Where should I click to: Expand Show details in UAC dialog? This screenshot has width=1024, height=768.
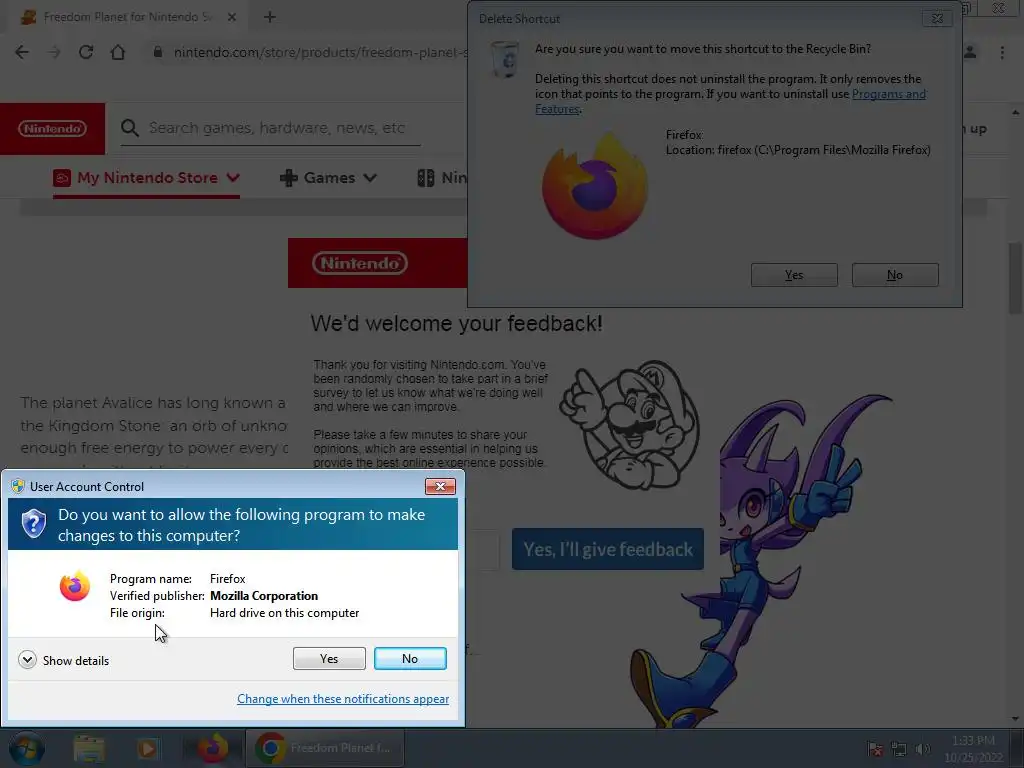[63, 660]
